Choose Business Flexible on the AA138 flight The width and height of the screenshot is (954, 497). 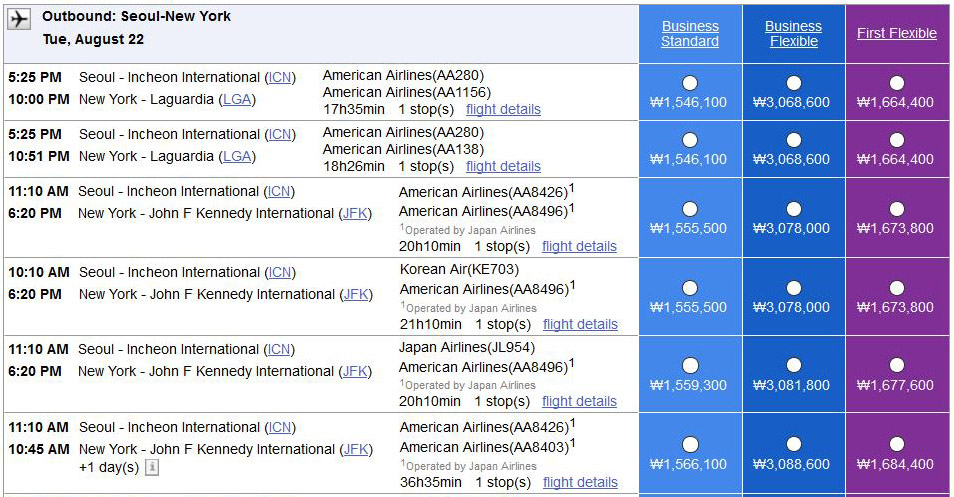[793, 141]
